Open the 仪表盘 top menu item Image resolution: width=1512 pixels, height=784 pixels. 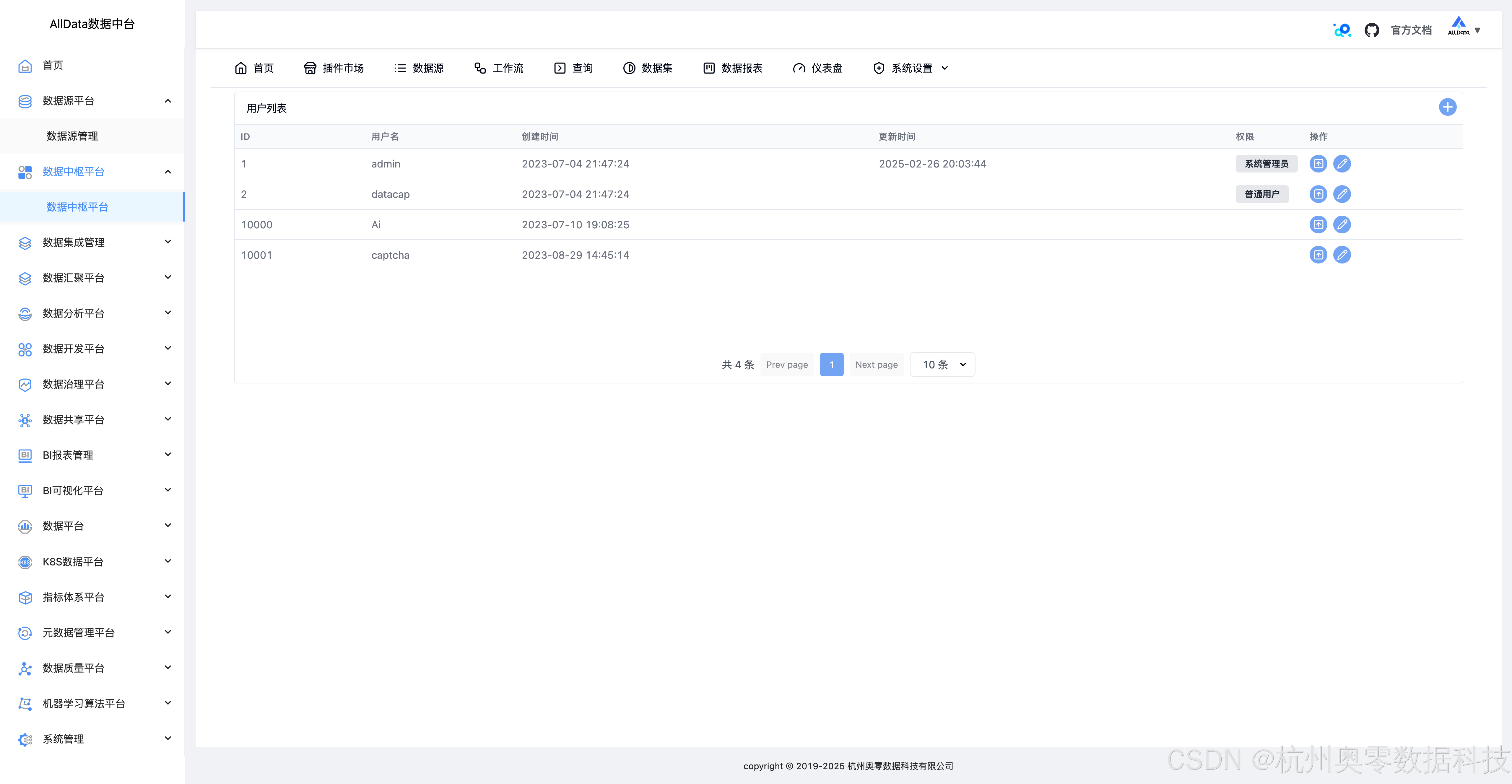click(x=818, y=68)
